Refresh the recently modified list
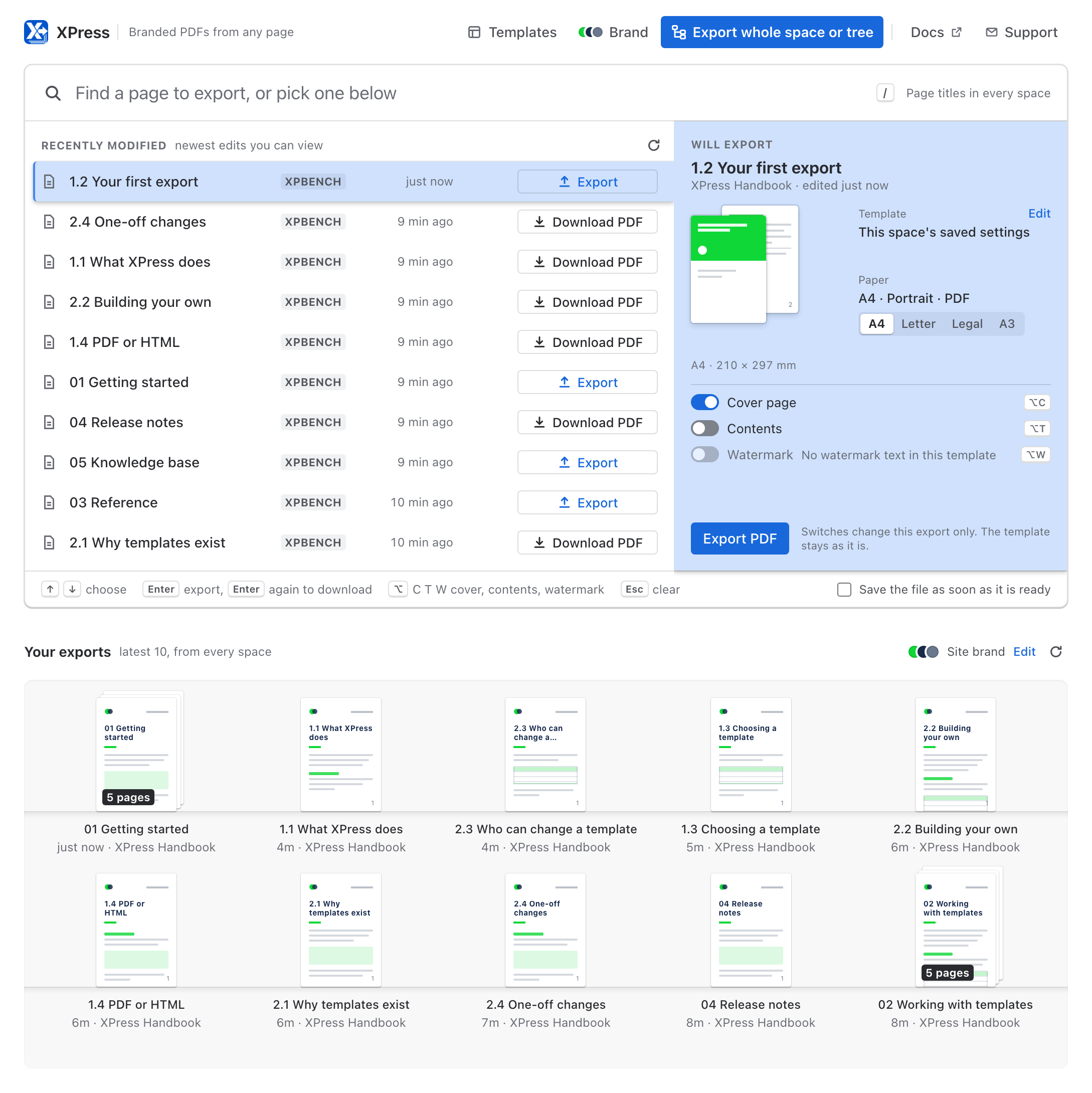This screenshot has width=1092, height=1093. pyautogui.click(x=653, y=145)
